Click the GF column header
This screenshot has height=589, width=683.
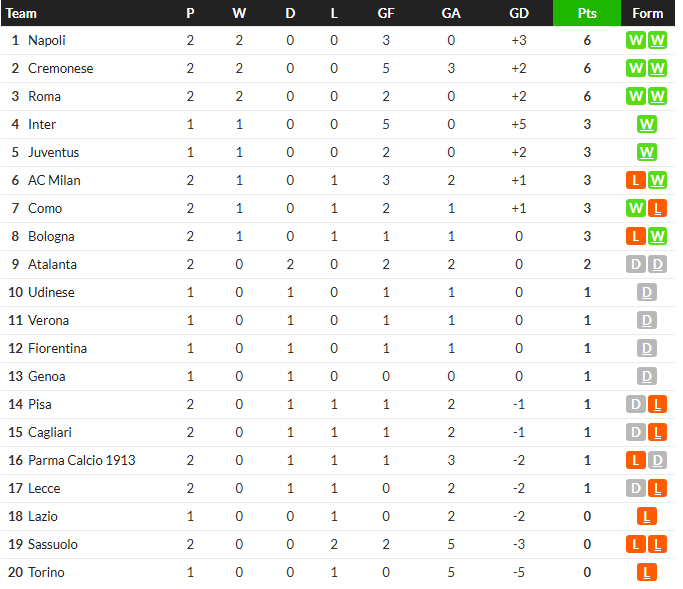point(386,13)
